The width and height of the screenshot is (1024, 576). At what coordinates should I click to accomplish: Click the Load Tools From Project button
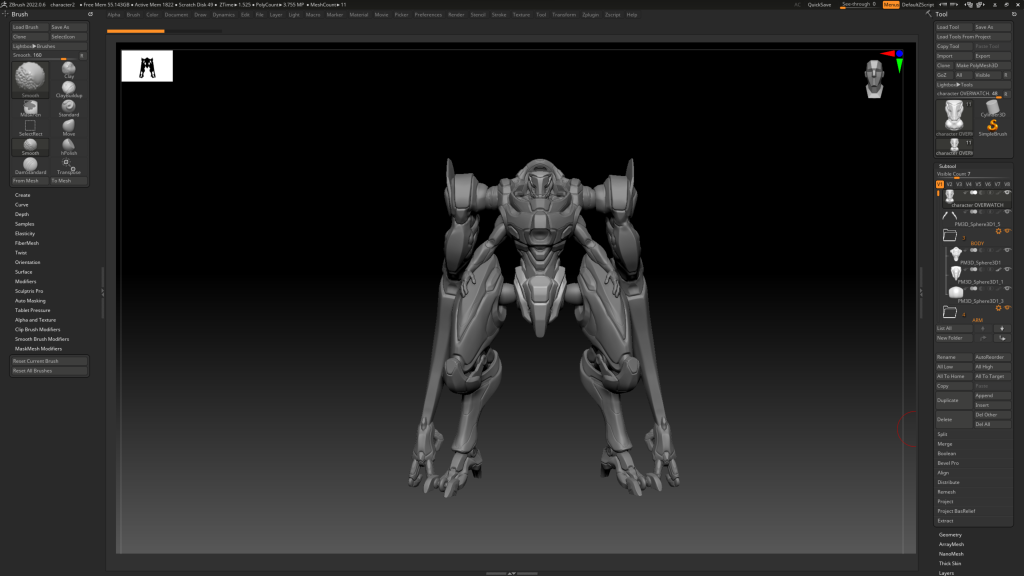click(x=973, y=37)
